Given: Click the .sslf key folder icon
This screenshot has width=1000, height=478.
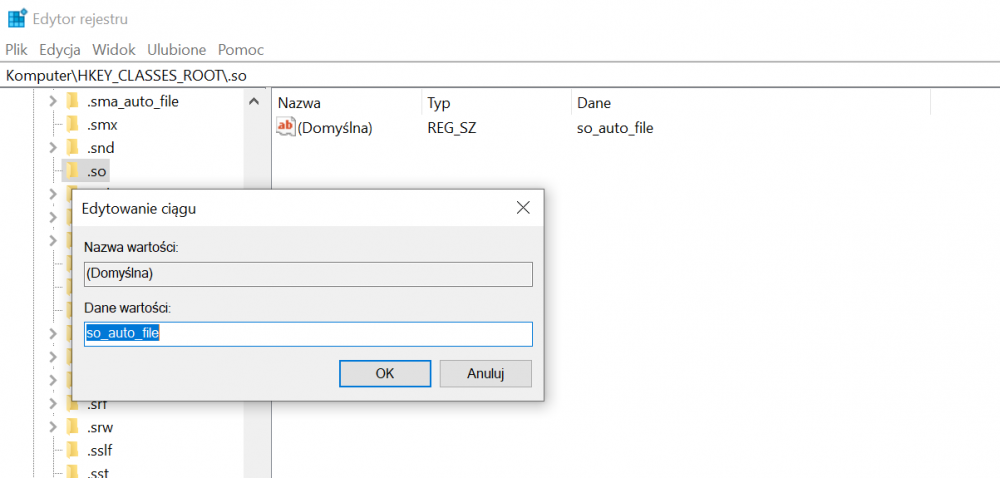Looking at the screenshot, I should 72,450.
